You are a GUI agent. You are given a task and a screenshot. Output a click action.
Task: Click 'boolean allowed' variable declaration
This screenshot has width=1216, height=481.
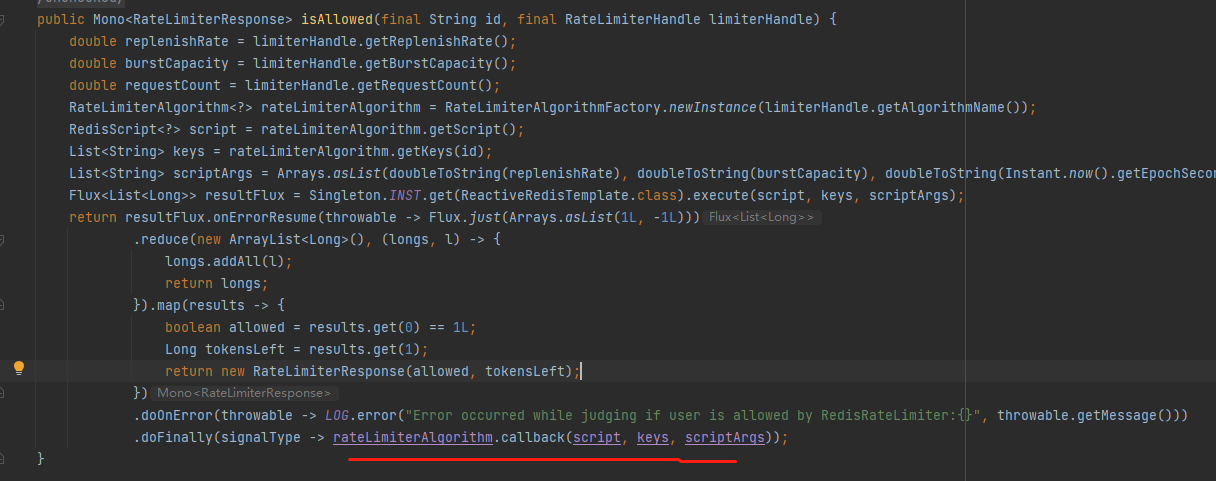225,327
